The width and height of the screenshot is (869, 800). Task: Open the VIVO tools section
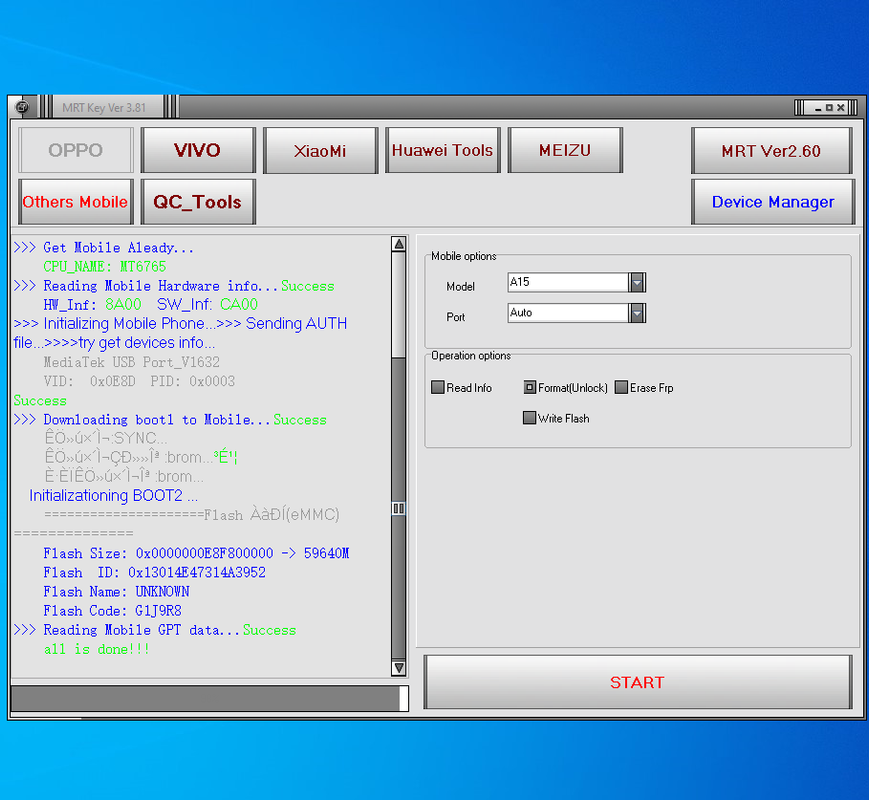pyautogui.click(x=198, y=150)
